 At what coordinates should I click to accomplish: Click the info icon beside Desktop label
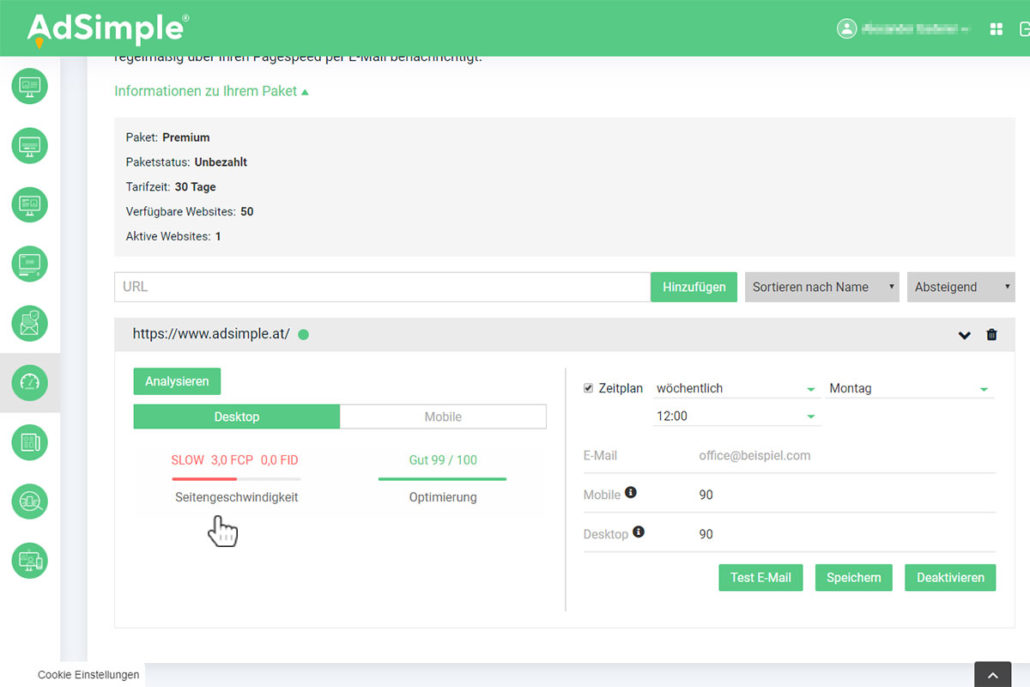(x=639, y=532)
